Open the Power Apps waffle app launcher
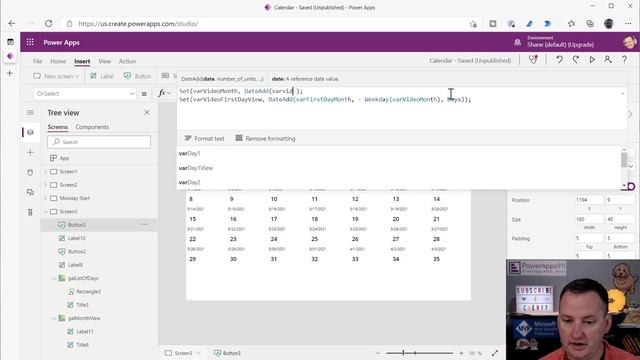Viewport: 640px width, 360px height. 30,42
